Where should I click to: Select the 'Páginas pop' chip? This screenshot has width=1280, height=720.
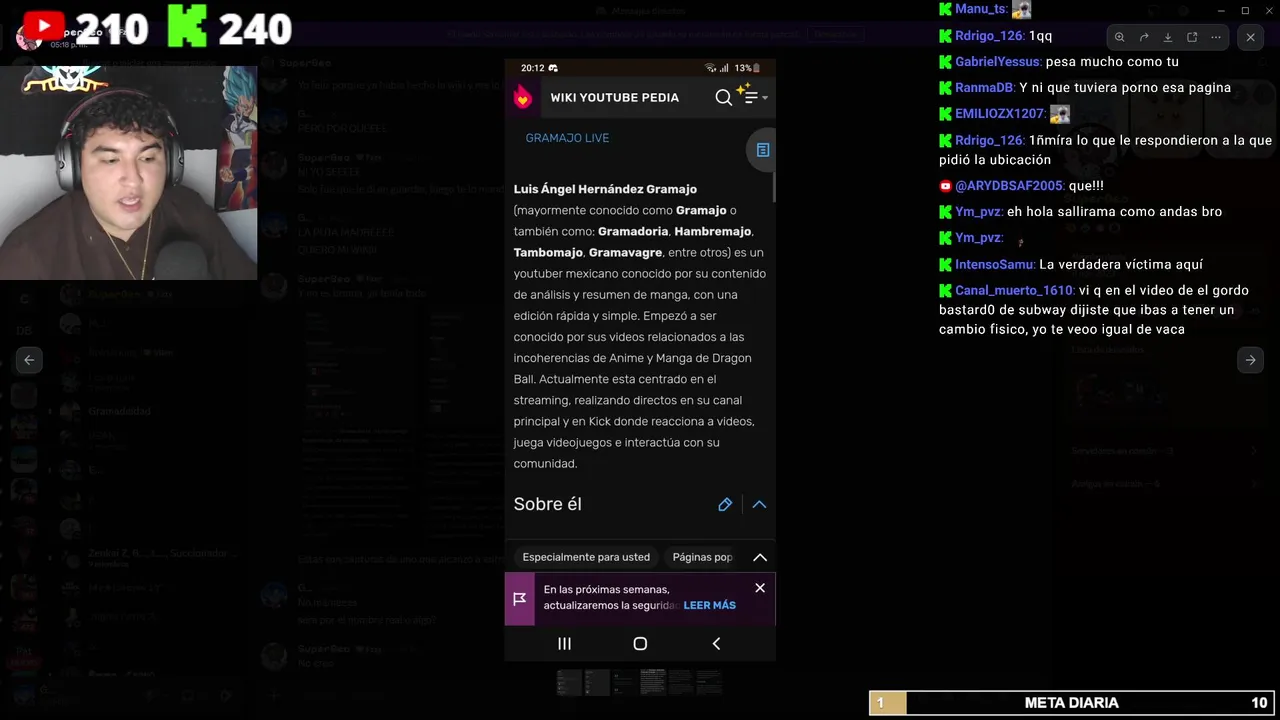[703, 557]
